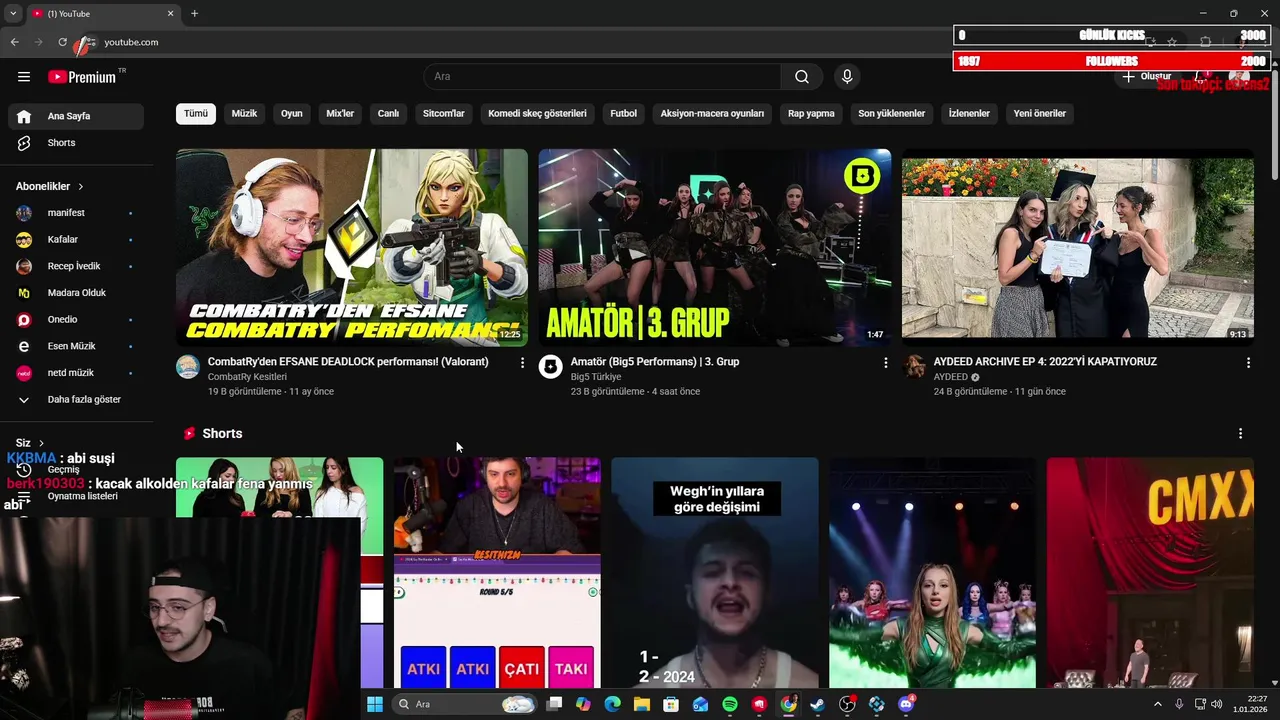Activate voice search microphone
Screen dimensions: 1280x720
[x=847, y=77]
